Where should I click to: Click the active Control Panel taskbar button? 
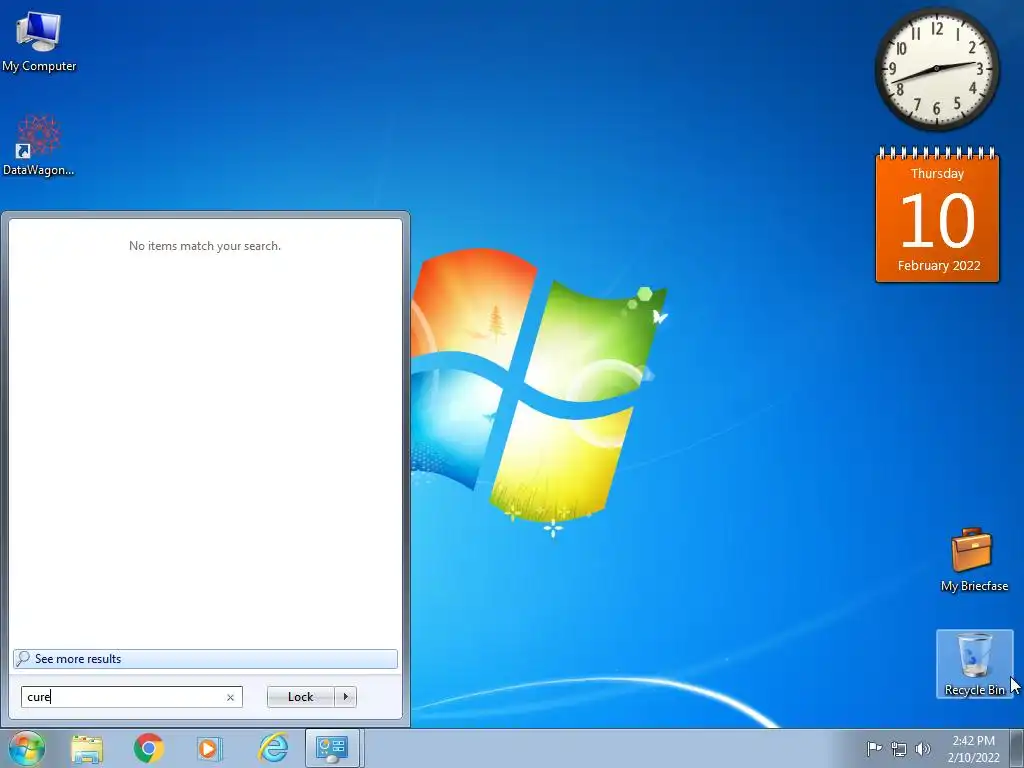click(x=332, y=748)
